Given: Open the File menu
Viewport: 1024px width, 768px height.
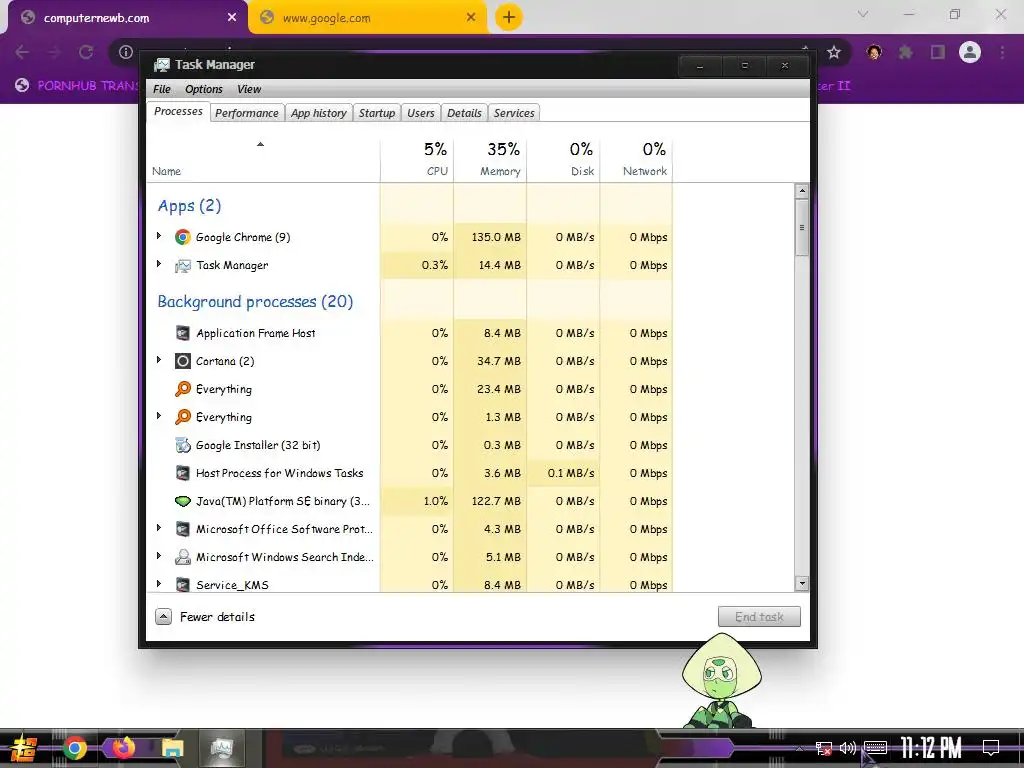Looking at the screenshot, I should pos(161,89).
